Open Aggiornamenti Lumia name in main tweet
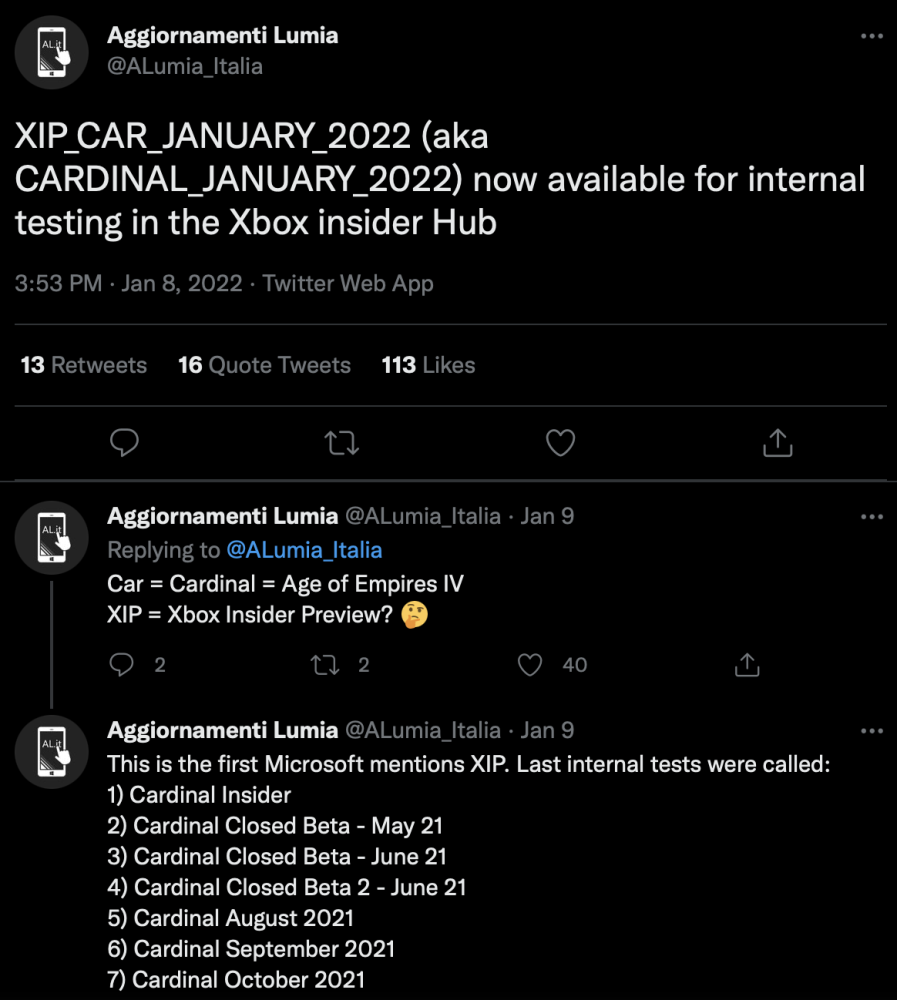Viewport: 897px width, 1000px height. point(222,35)
